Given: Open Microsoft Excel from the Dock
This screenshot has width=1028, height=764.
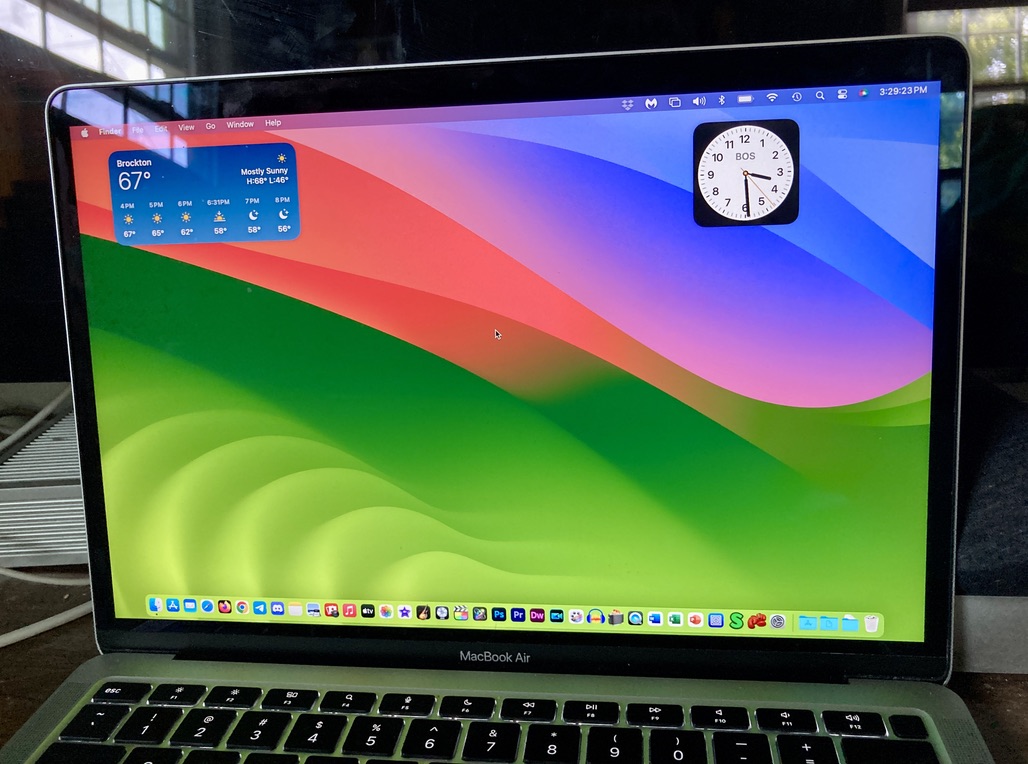Looking at the screenshot, I should (675, 619).
